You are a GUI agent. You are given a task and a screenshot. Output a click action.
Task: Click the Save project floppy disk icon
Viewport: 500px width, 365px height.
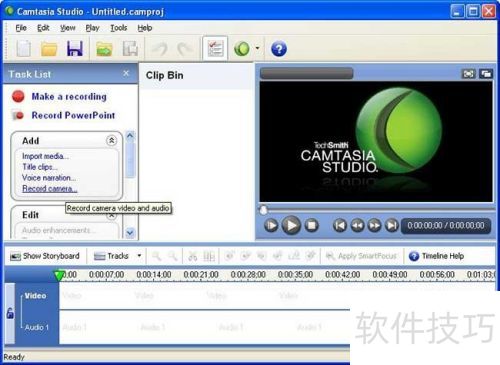pos(75,49)
